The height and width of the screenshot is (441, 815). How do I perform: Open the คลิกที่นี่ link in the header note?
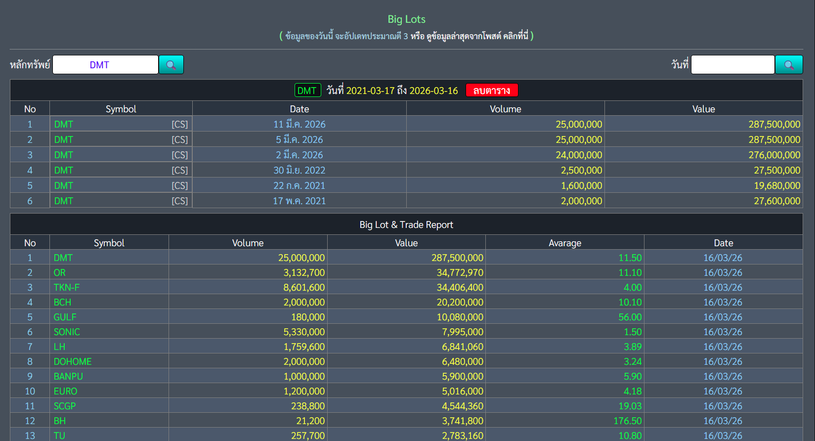click(x=510, y=36)
